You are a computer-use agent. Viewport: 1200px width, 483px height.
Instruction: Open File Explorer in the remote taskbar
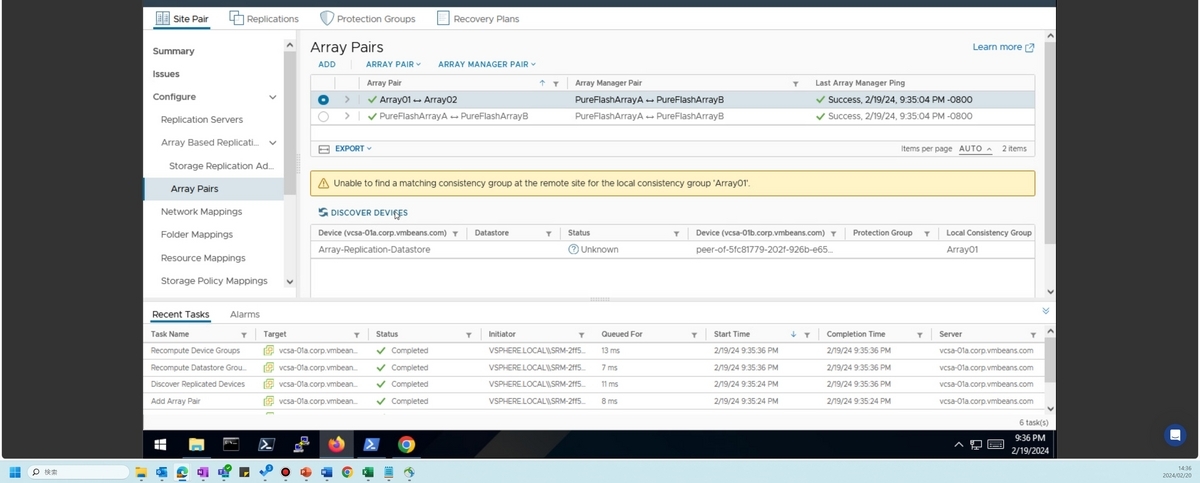point(196,444)
